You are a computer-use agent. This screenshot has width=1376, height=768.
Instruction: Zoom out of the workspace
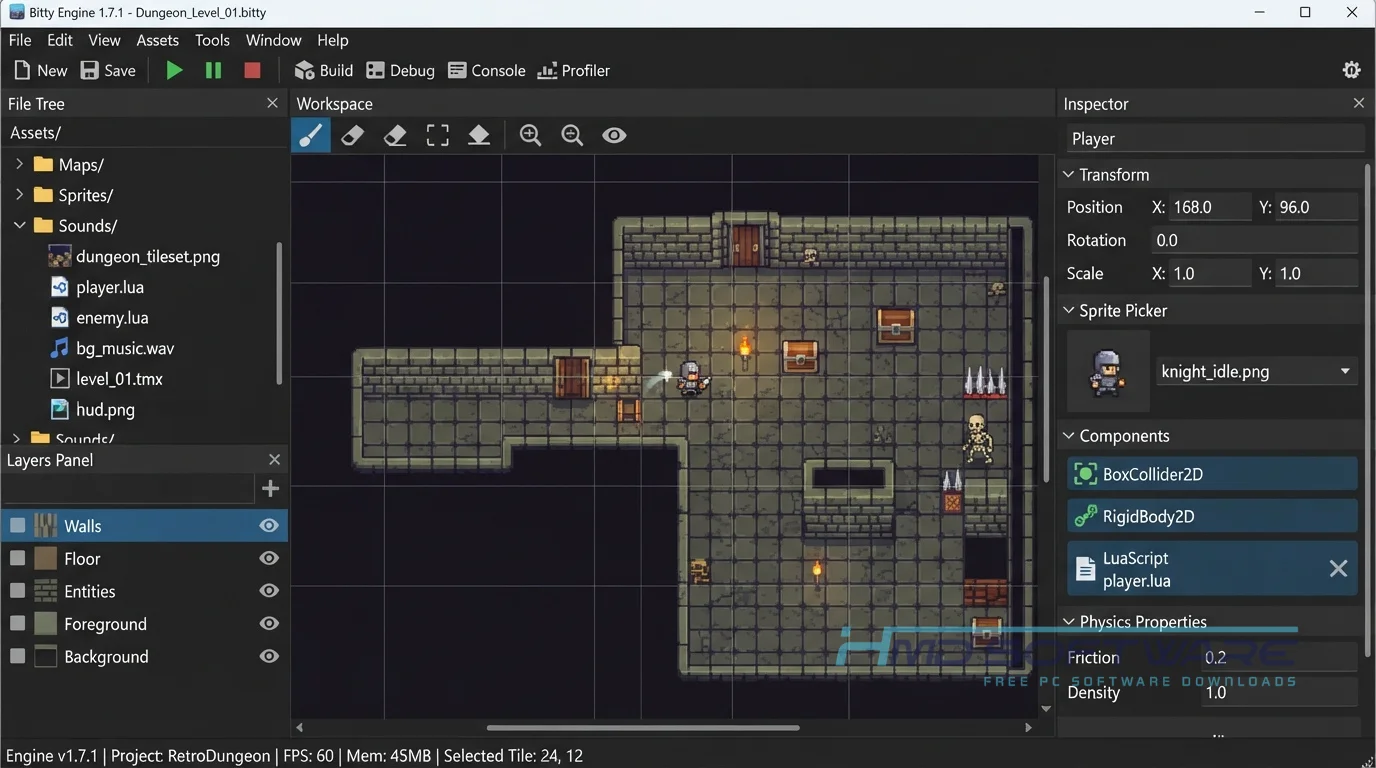(572, 135)
